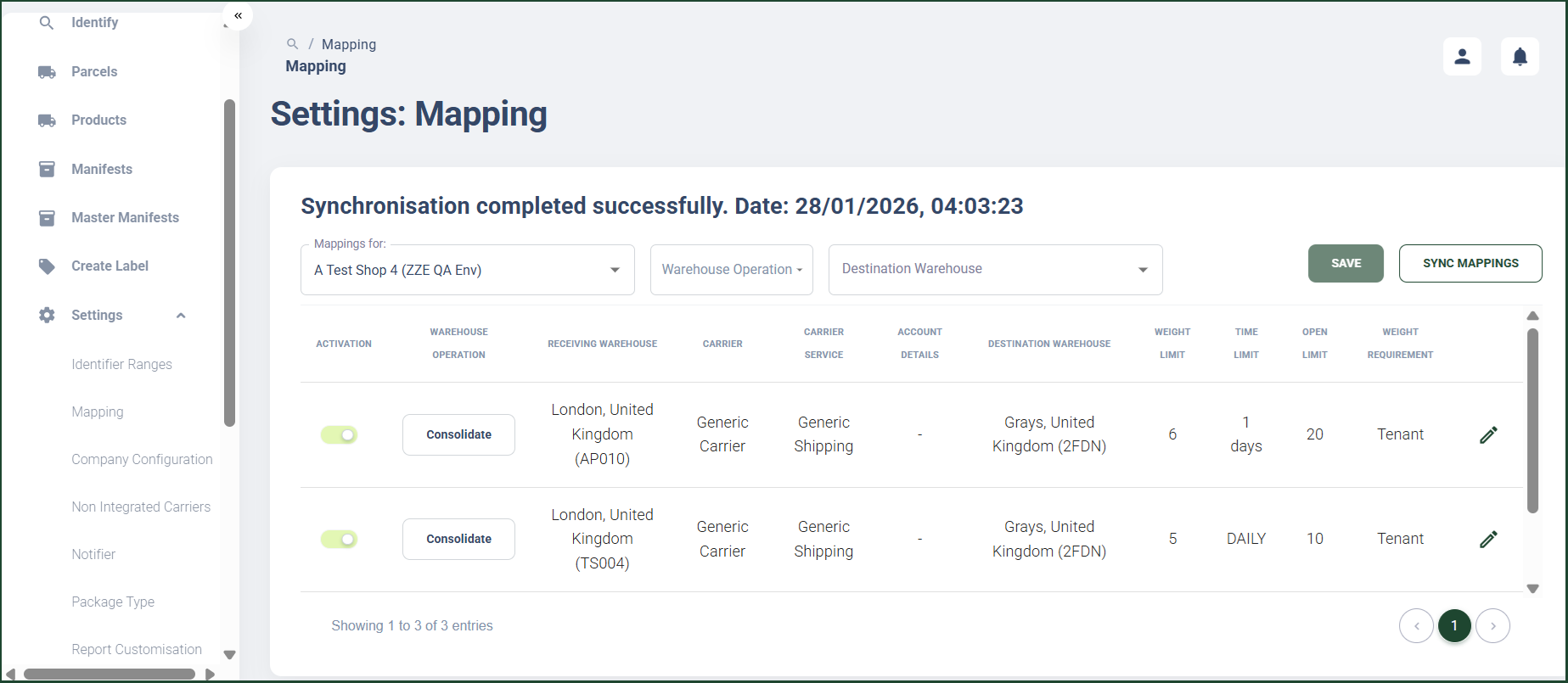This screenshot has width=1568, height=683.
Task: Click 'London, United Kingdom (TS004)' cell
Action: [x=602, y=539]
